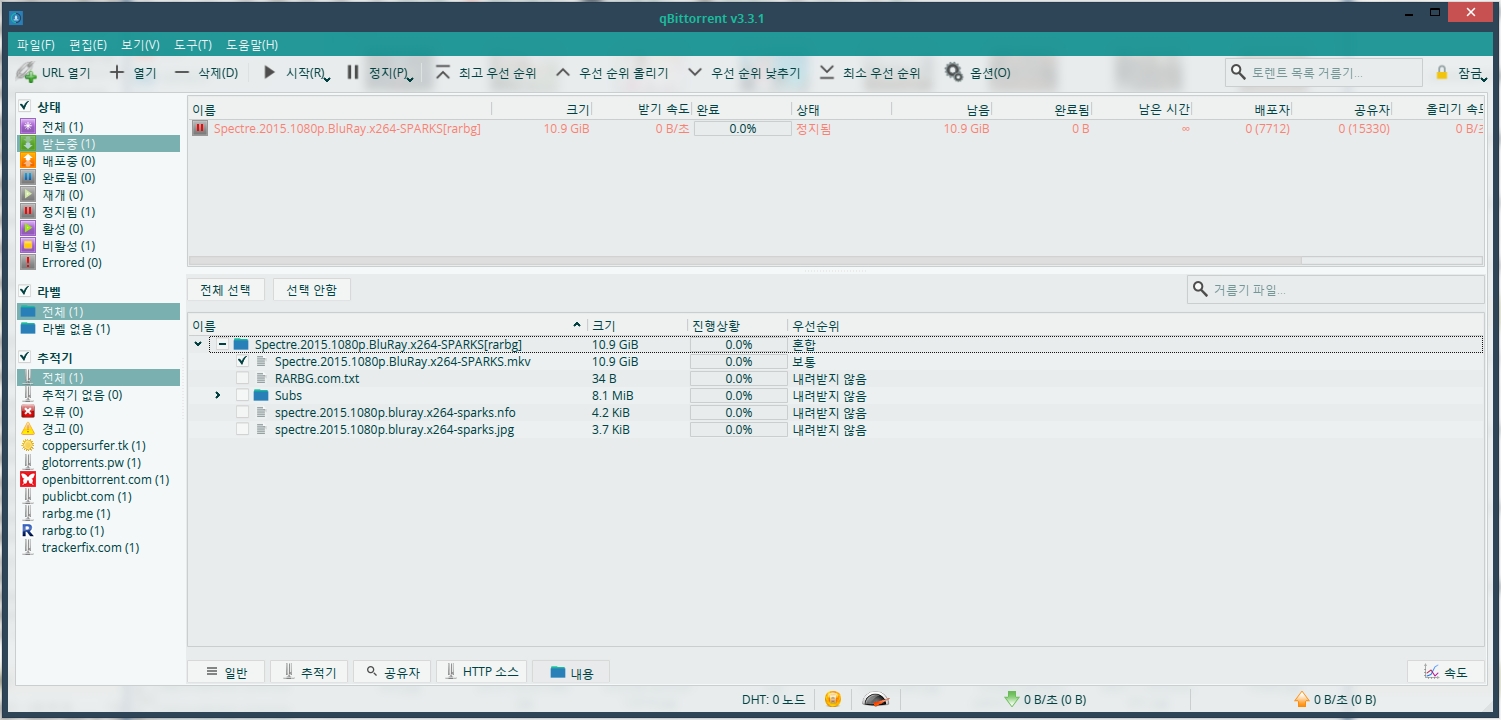This screenshot has width=1501, height=720.
Task: Toggle the 추적기 section checkbox
Action: pyautogui.click(x=25, y=357)
